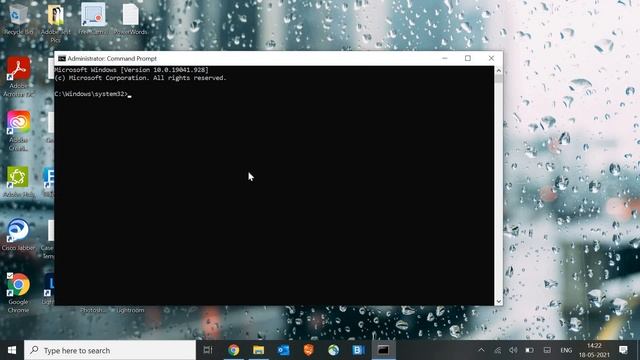Open the Adobe Pics folder on desktop

click(x=56, y=22)
